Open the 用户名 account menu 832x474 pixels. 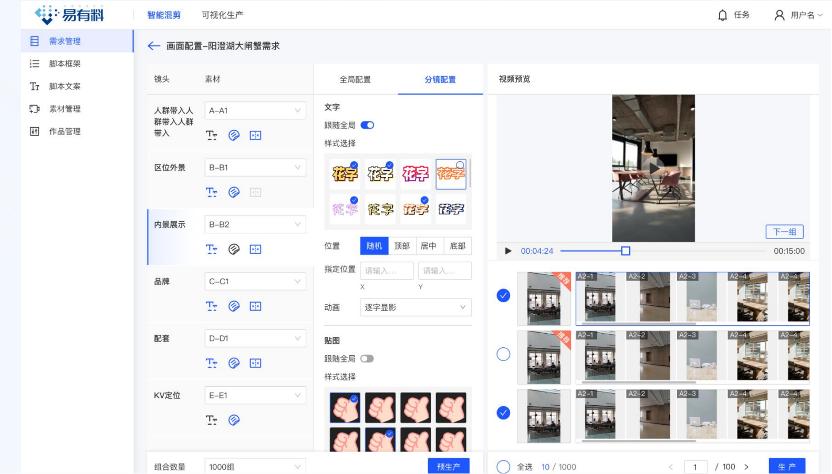click(x=799, y=15)
